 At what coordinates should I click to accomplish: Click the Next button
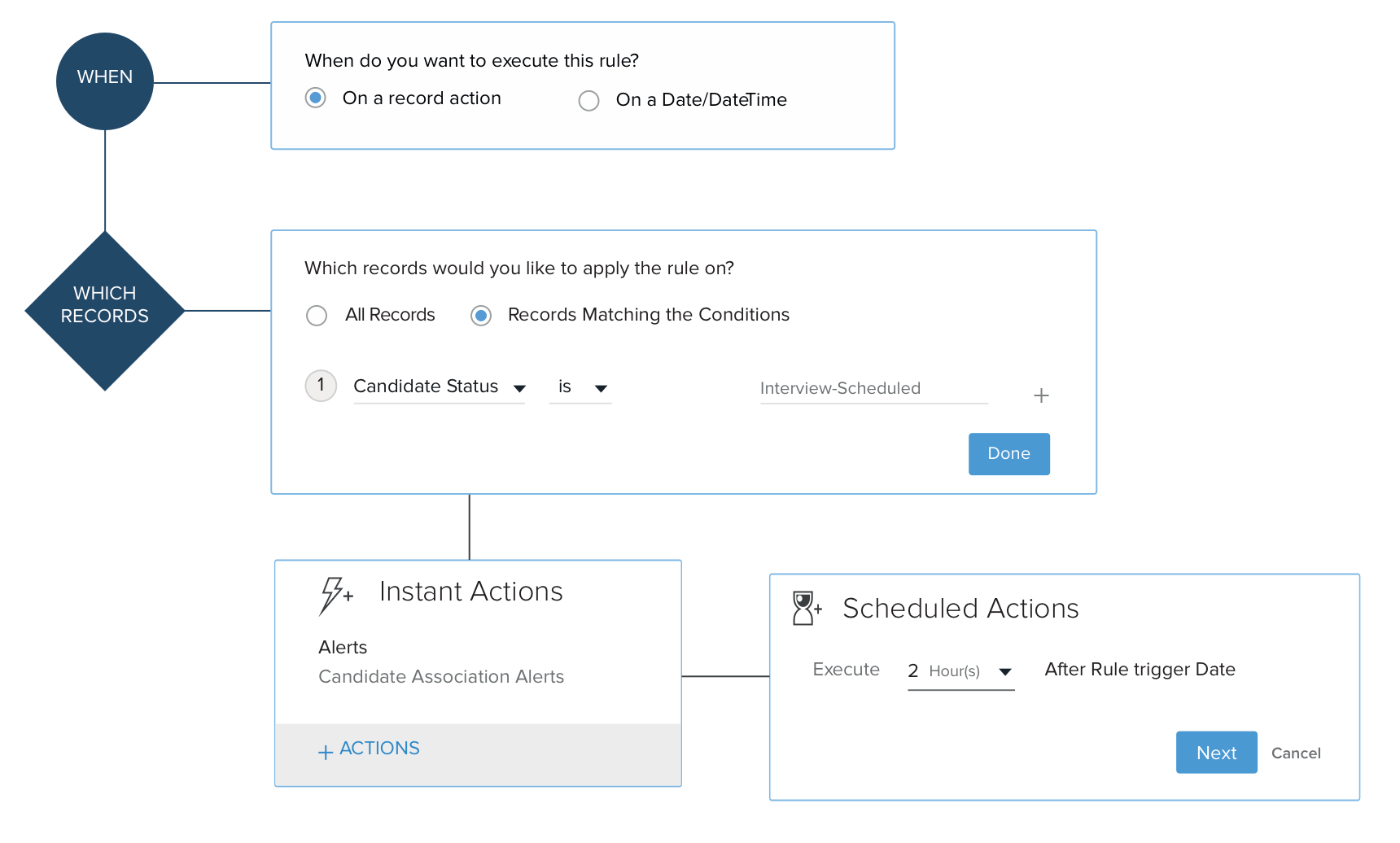pos(1216,753)
